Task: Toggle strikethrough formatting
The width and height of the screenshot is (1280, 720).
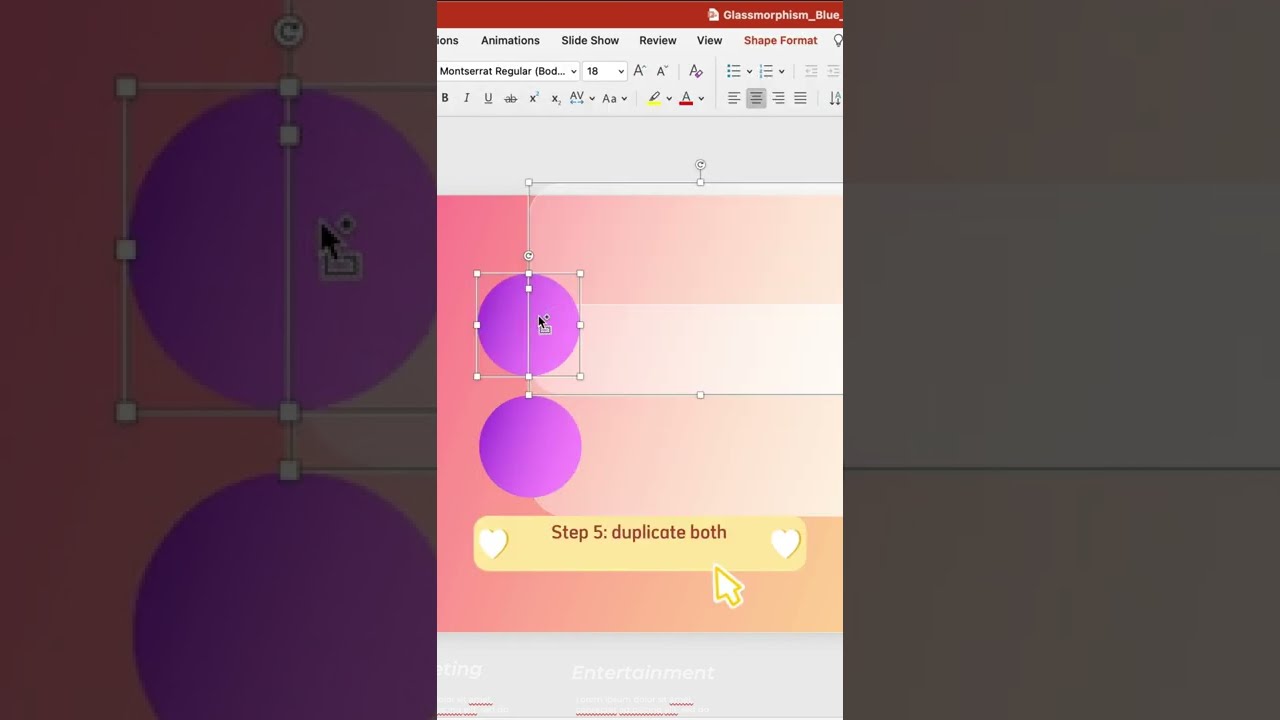Action: pyautogui.click(x=510, y=98)
